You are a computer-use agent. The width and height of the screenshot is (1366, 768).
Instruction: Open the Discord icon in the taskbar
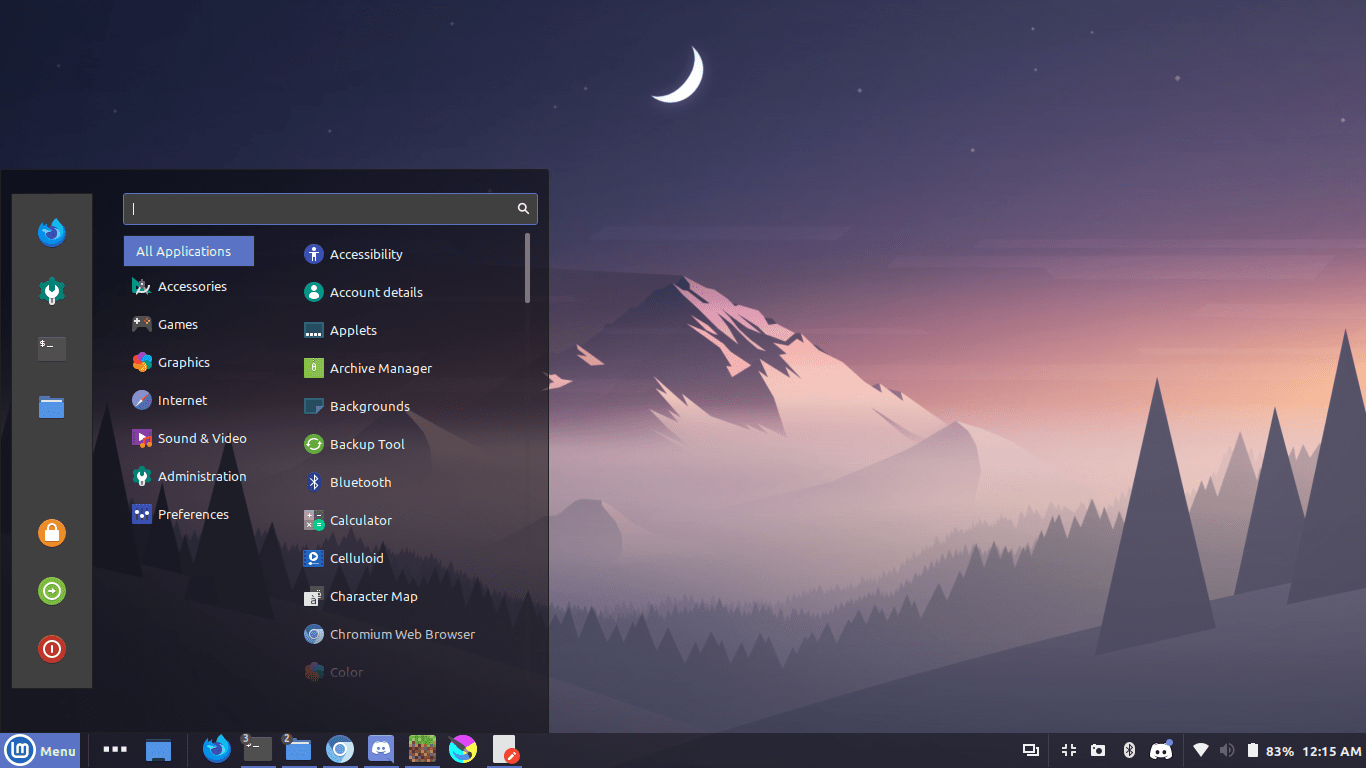click(381, 749)
